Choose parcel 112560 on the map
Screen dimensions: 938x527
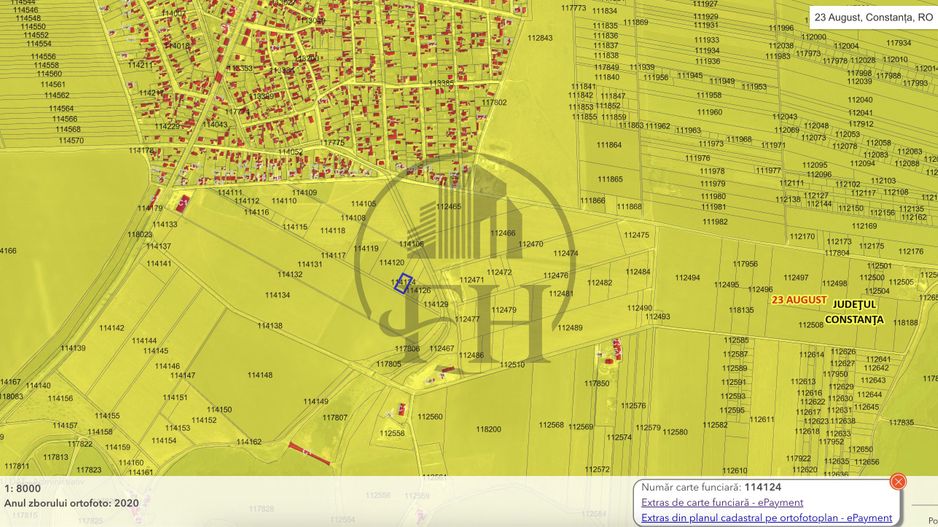tap(430, 417)
